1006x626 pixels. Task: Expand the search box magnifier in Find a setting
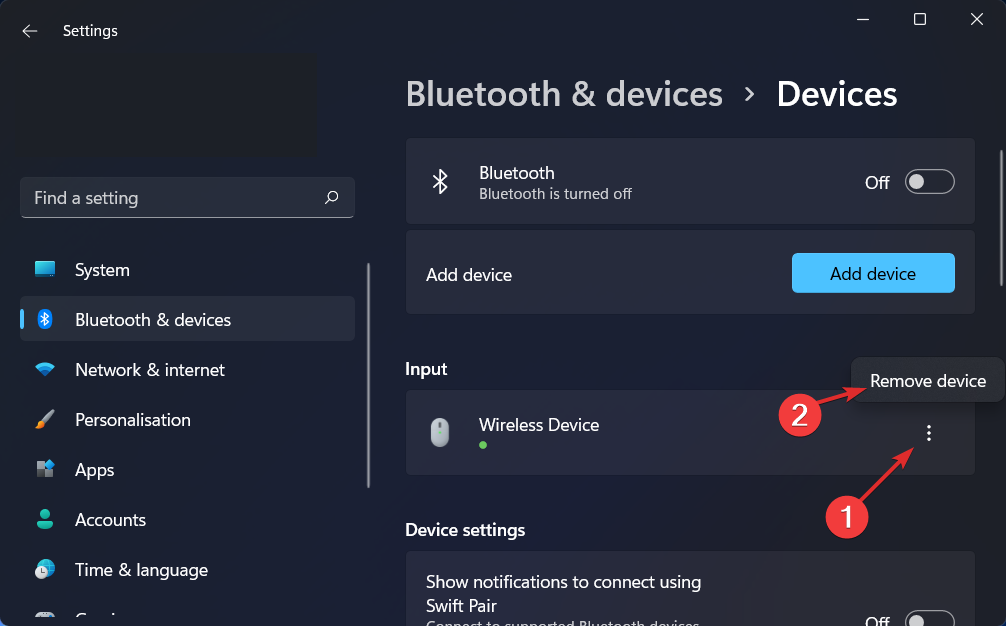coord(331,197)
